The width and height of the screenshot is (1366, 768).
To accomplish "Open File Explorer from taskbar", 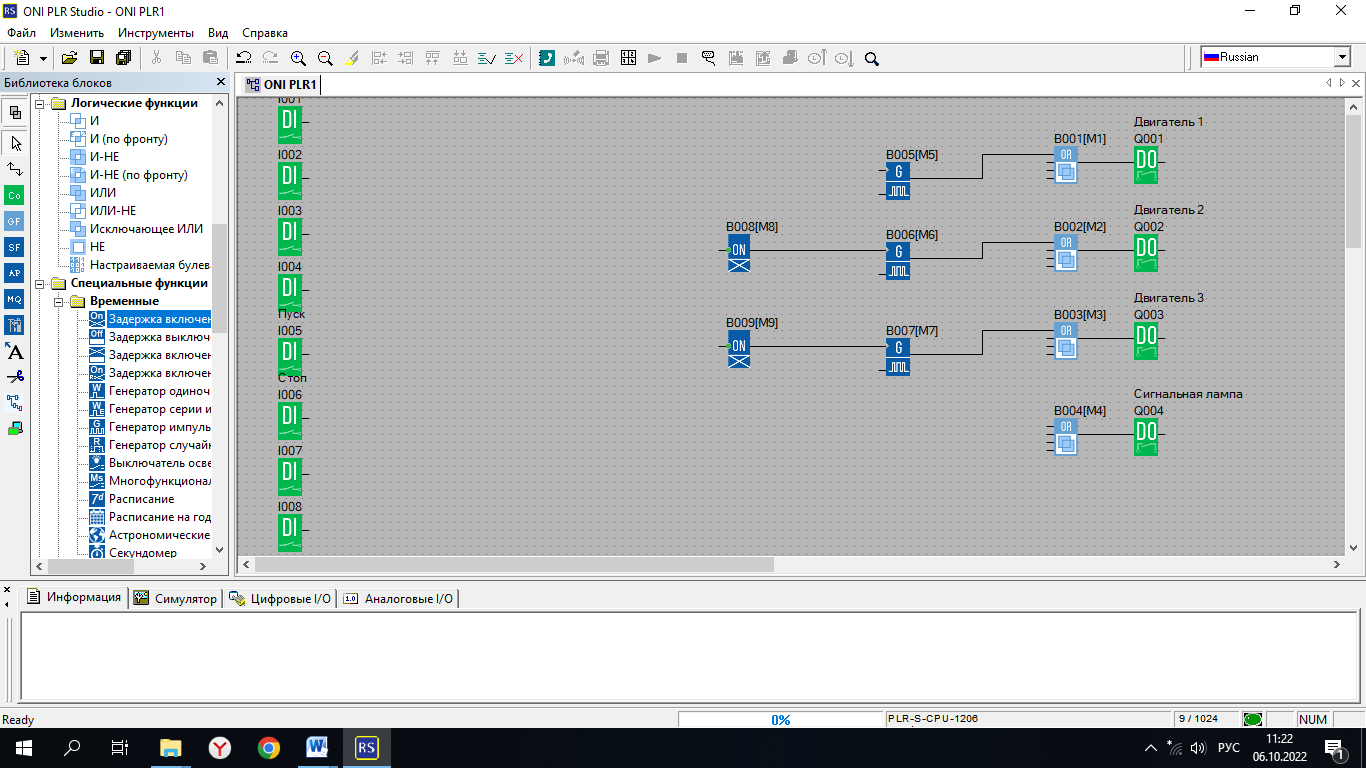I will (x=170, y=747).
